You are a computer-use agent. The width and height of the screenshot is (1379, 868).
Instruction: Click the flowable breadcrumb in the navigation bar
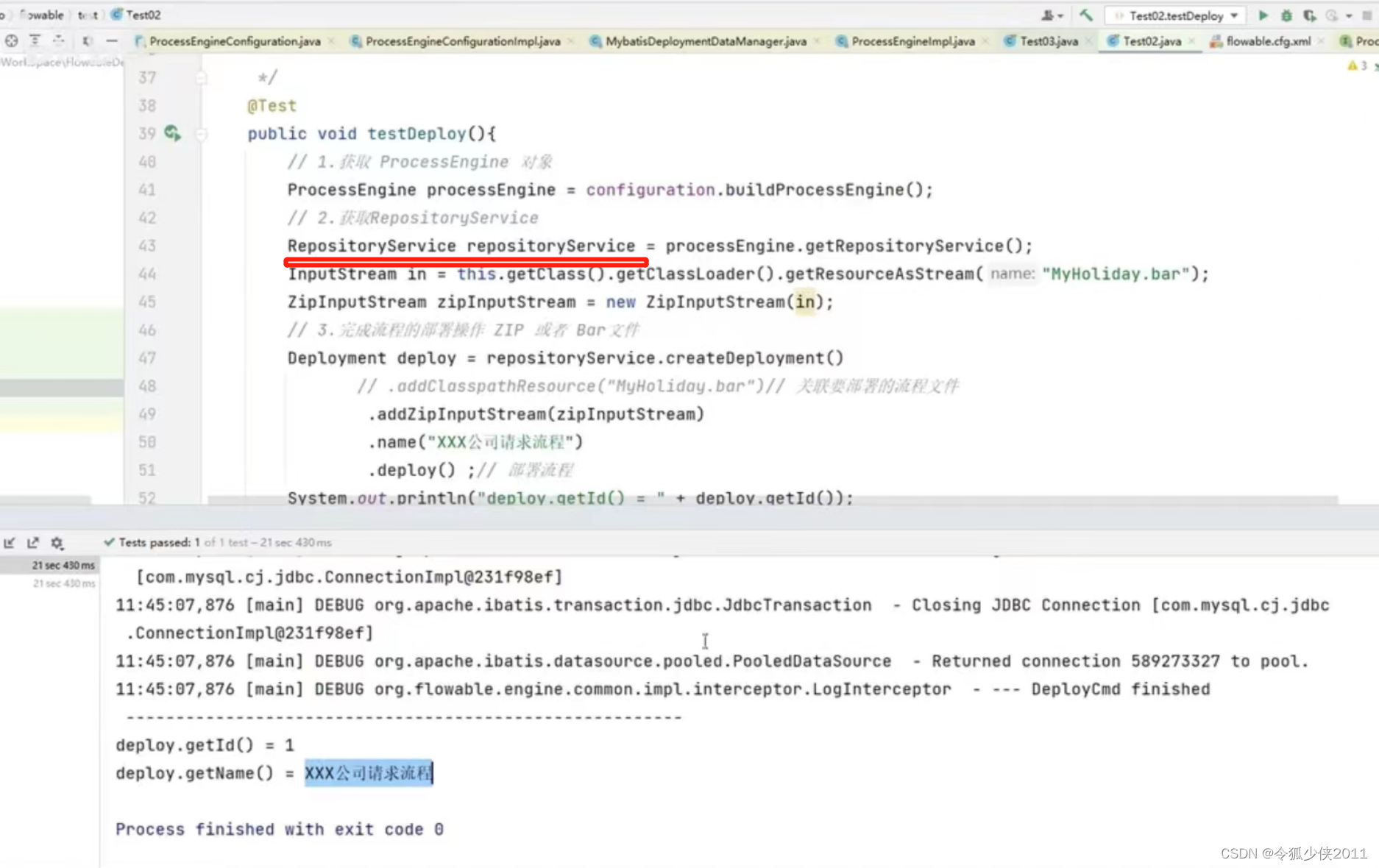point(41,15)
